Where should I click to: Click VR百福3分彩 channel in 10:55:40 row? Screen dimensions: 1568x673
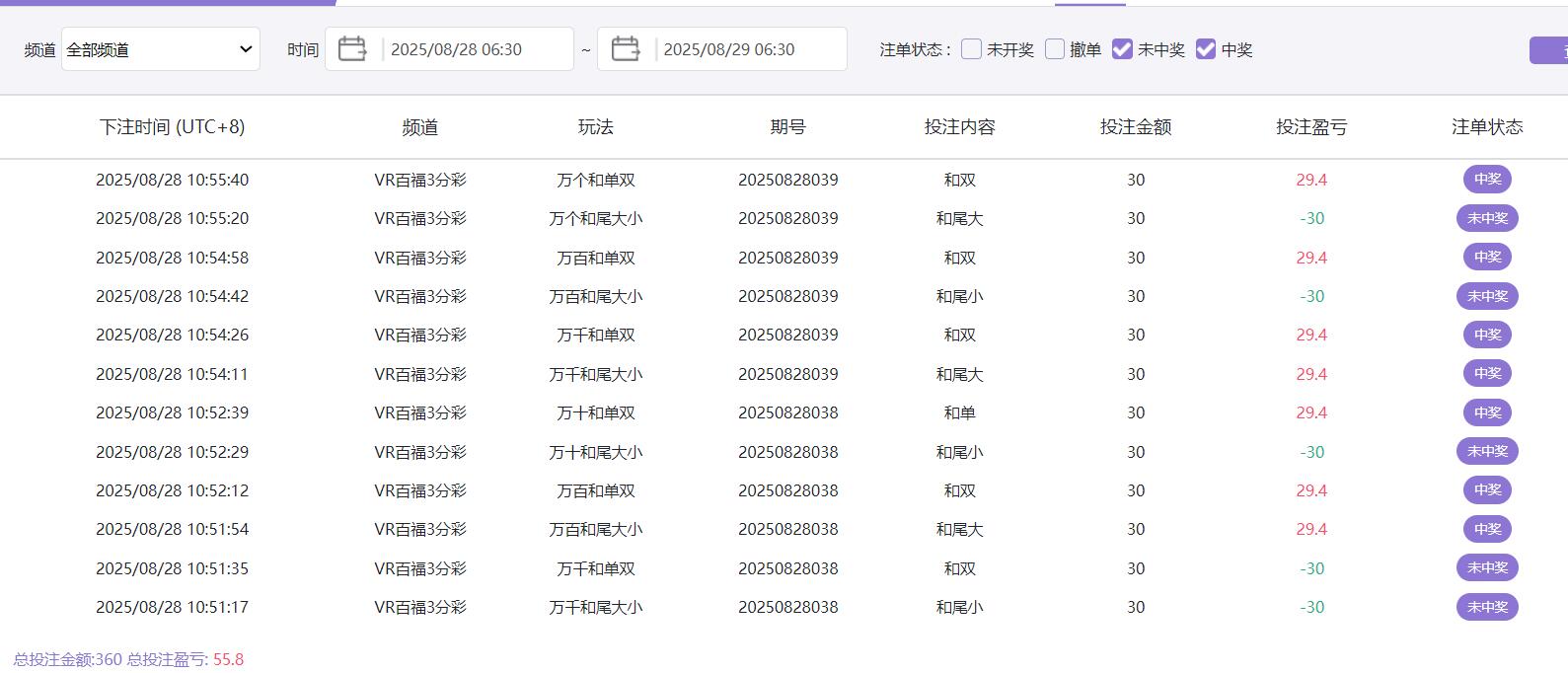pos(420,180)
